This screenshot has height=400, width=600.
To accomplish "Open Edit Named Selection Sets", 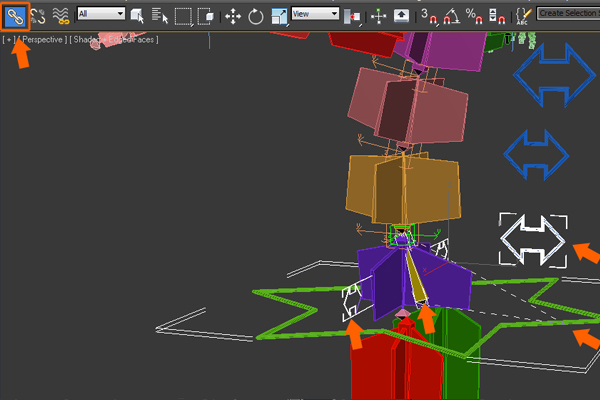I will point(523,16).
